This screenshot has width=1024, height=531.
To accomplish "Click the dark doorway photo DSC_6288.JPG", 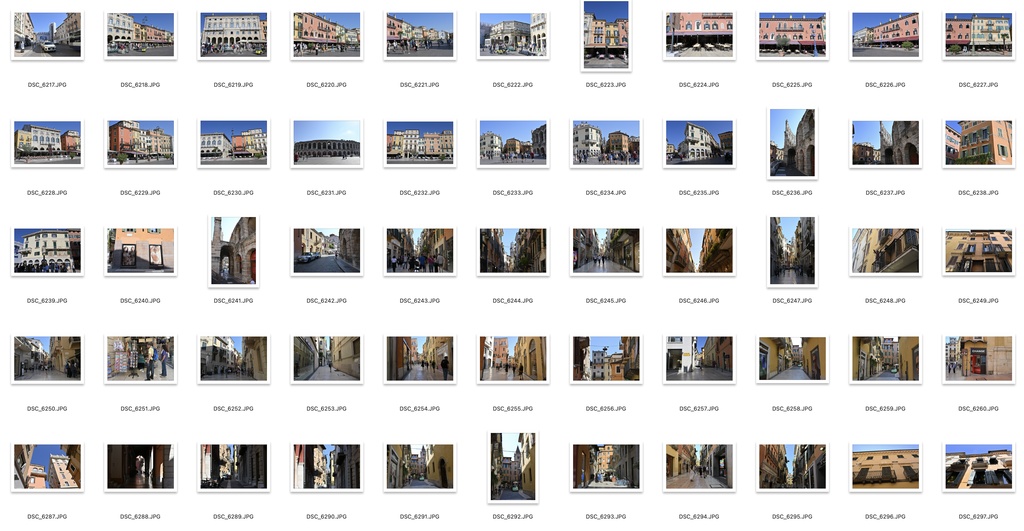I will [x=140, y=467].
